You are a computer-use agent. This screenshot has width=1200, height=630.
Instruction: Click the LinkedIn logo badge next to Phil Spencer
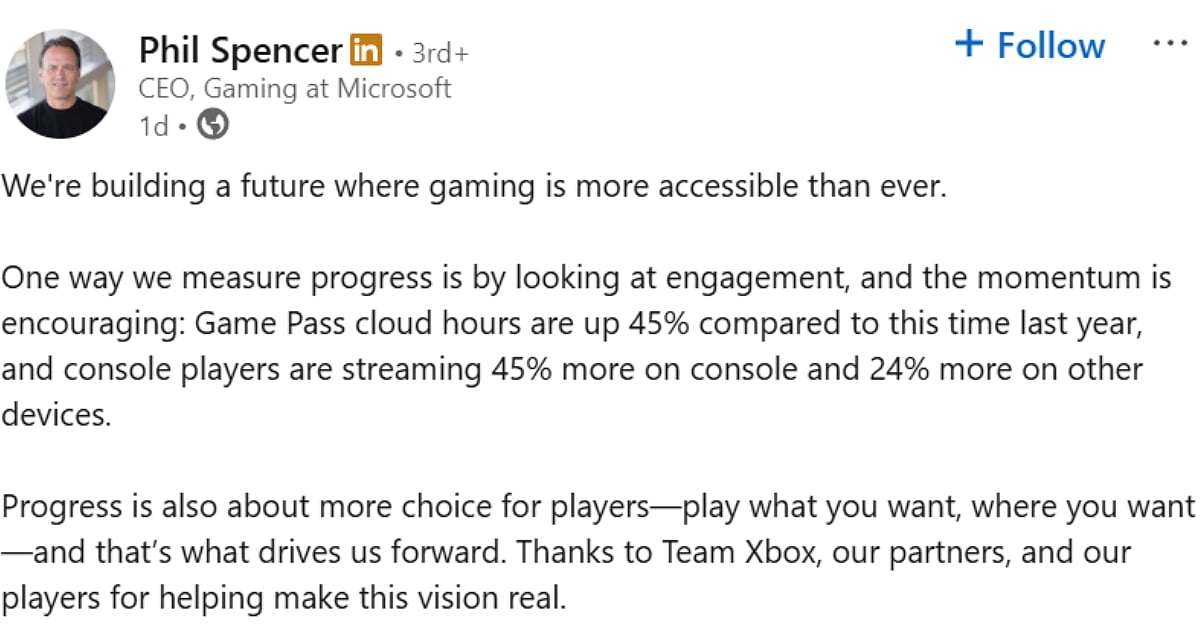tap(365, 47)
